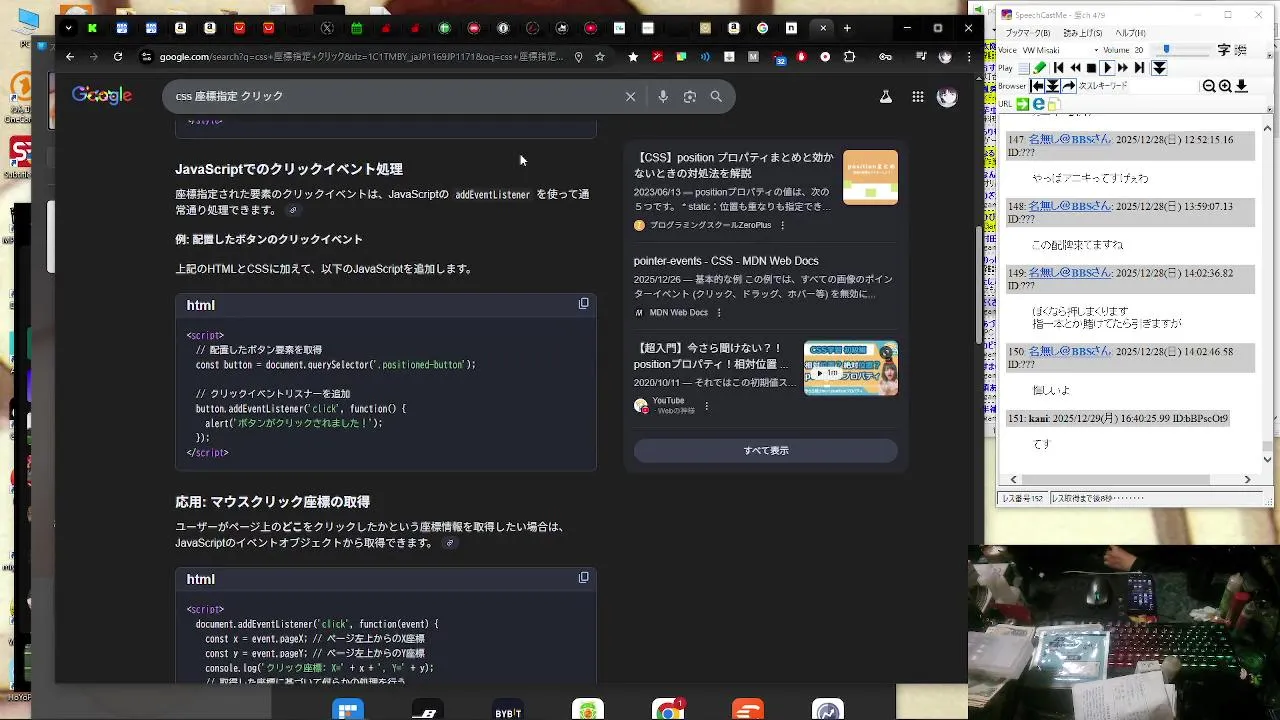Click download arrow icon in SpeechCastMe

(1242, 87)
